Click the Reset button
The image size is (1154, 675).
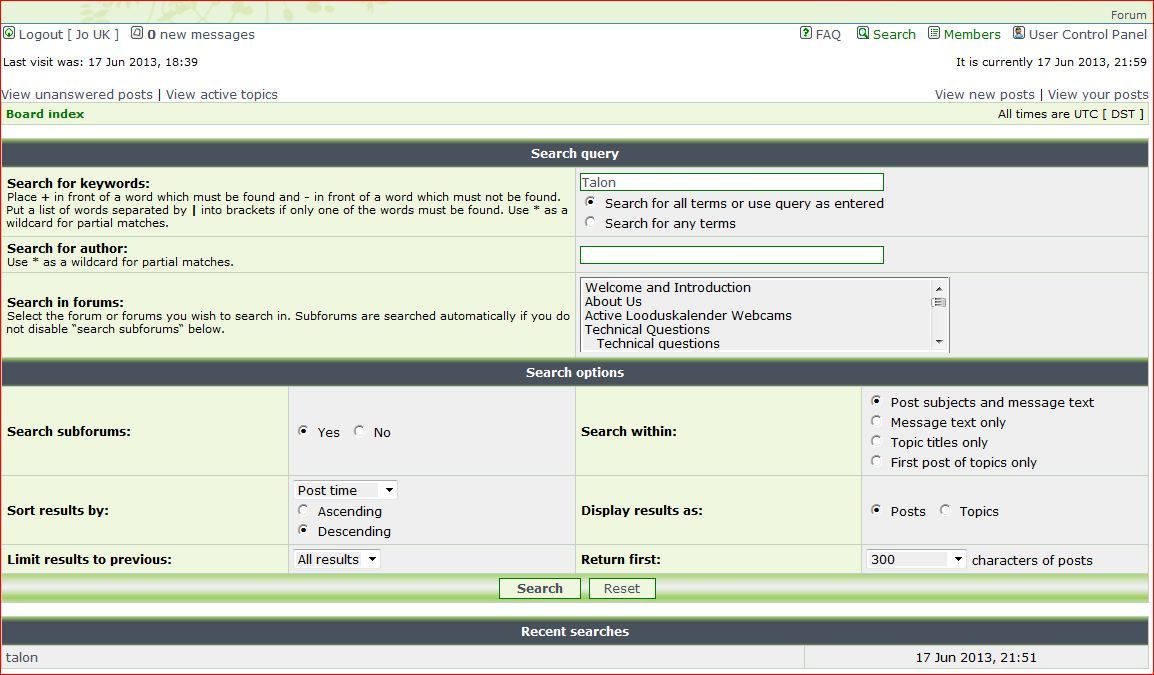(621, 588)
